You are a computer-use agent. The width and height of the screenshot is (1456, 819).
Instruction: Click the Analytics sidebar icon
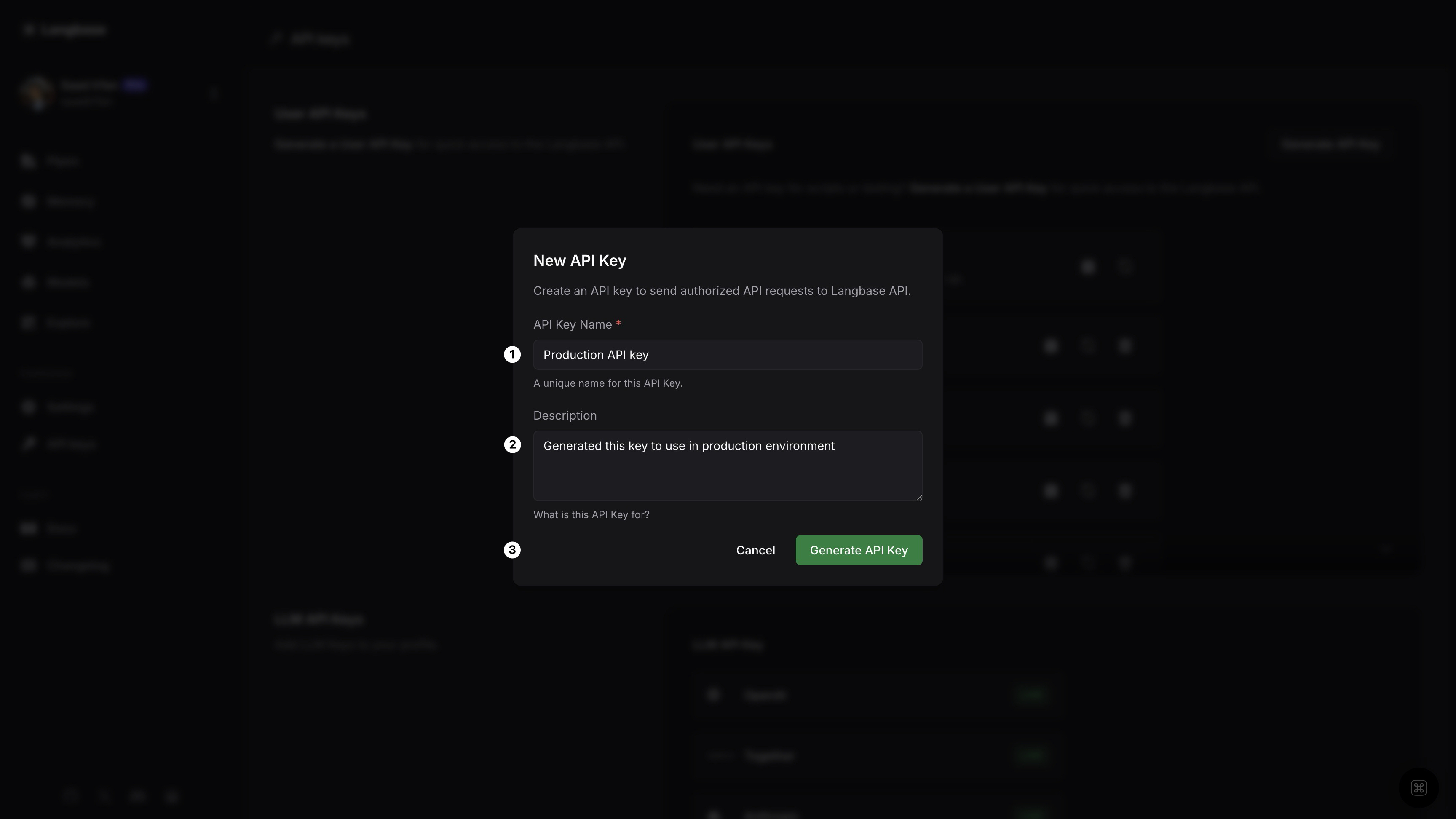click(x=28, y=242)
